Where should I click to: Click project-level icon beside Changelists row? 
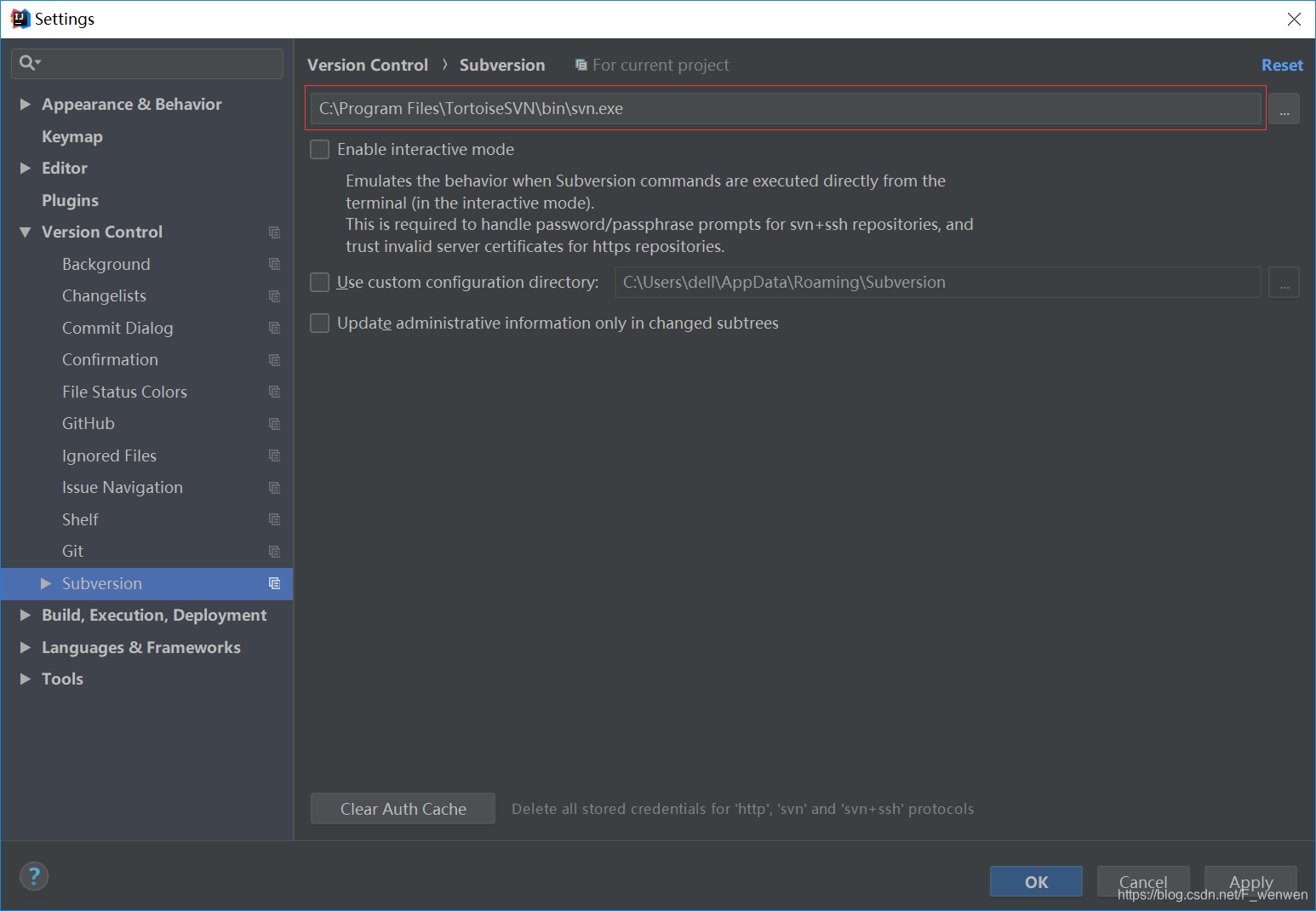(x=274, y=296)
